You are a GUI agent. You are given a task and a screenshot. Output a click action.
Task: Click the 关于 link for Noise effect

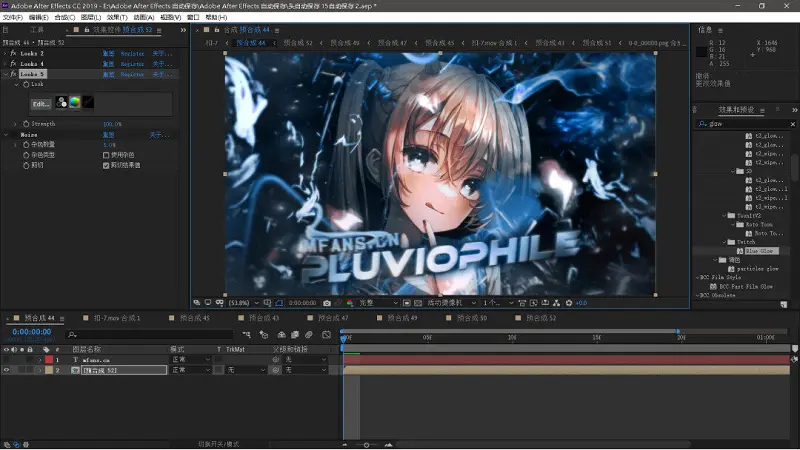coord(158,135)
